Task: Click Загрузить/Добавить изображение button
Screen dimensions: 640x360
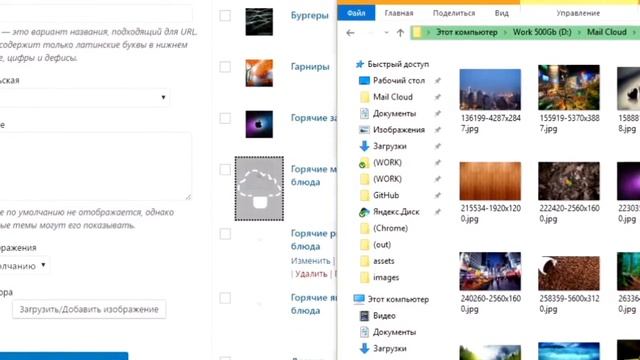Action: pyautogui.click(x=89, y=309)
